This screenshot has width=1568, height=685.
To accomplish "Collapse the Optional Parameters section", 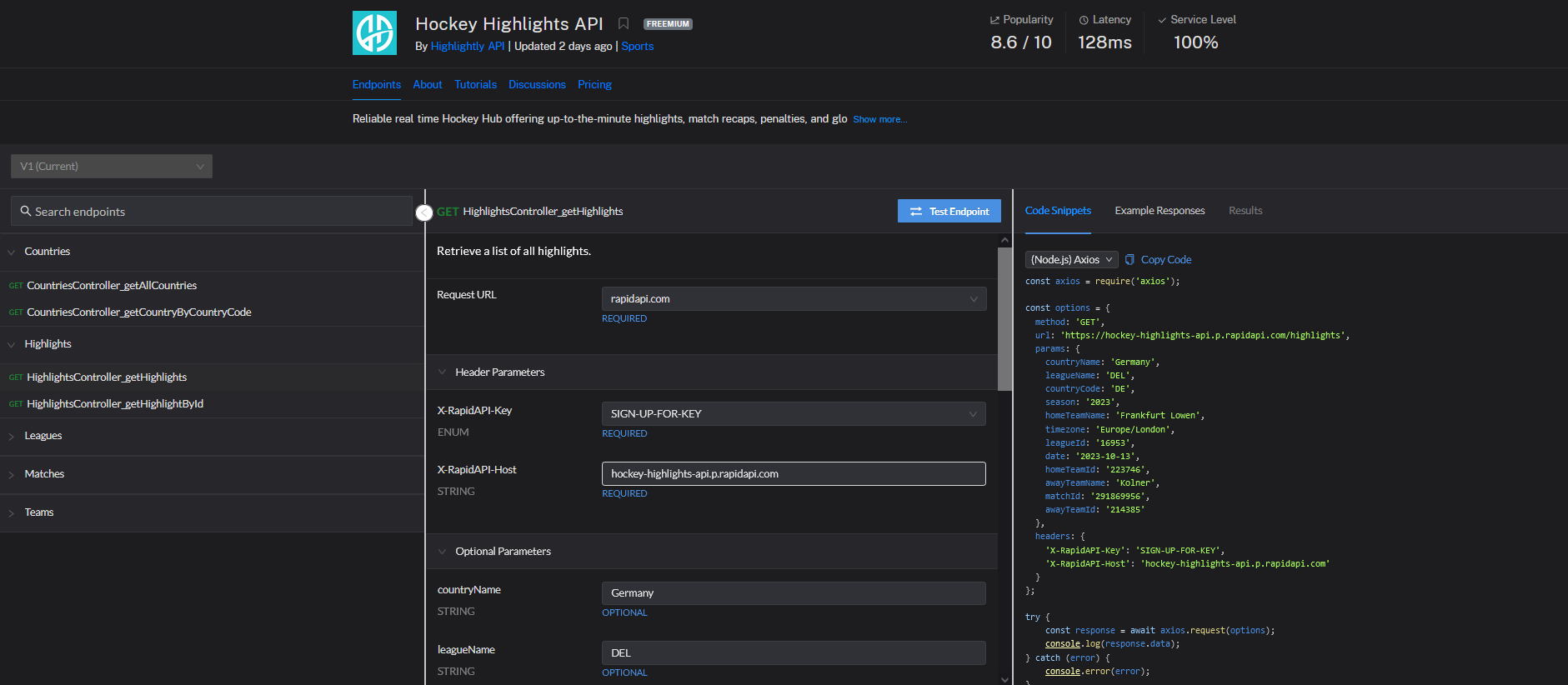I will tap(442, 551).
